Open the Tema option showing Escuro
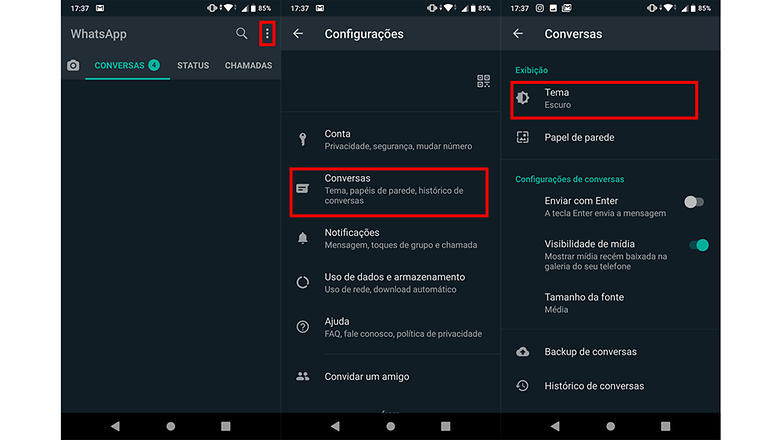The width and height of the screenshot is (782, 440). pyautogui.click(x=604, y=100)
